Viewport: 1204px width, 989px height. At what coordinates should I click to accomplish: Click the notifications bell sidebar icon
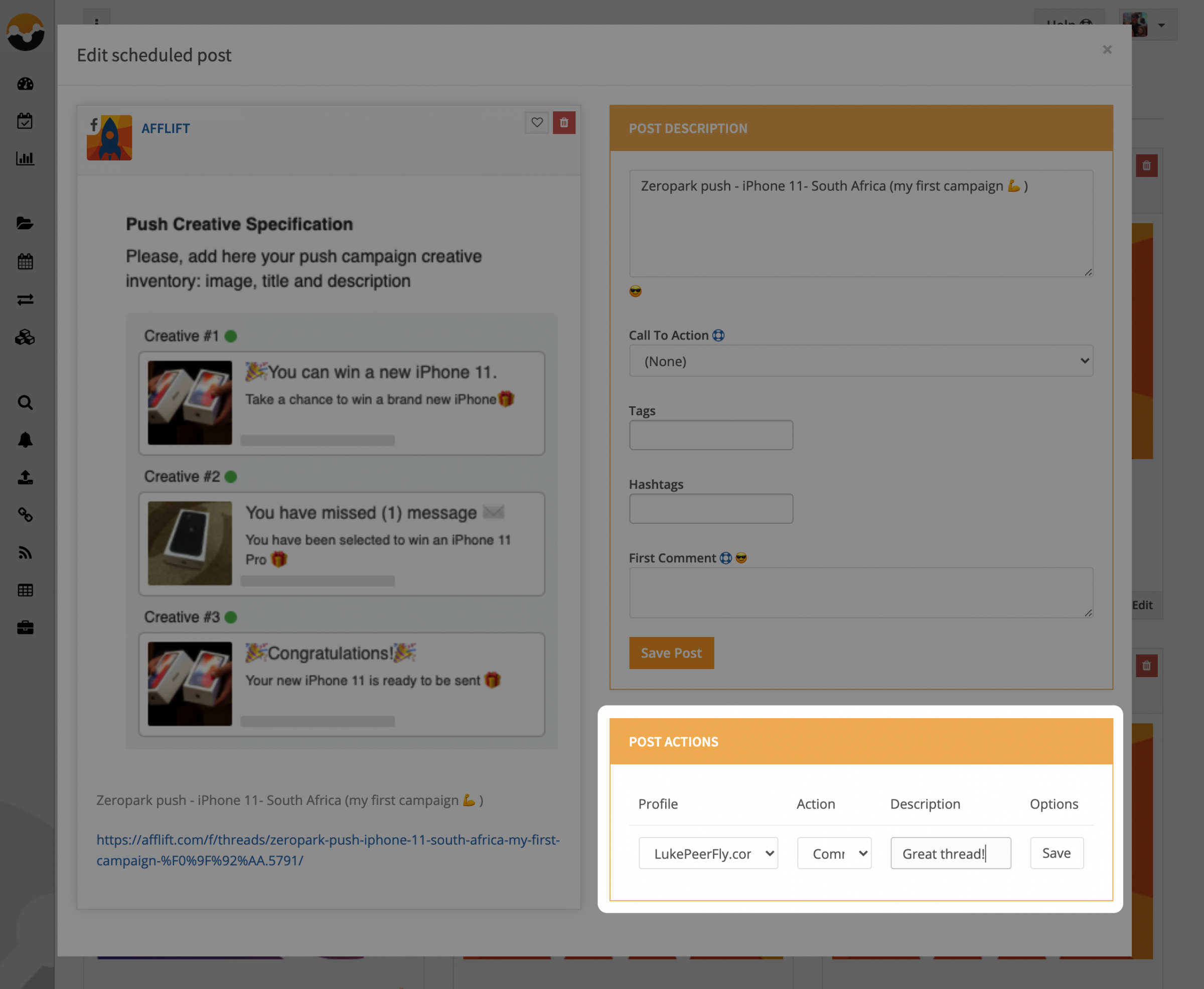(x=25, y=440)
